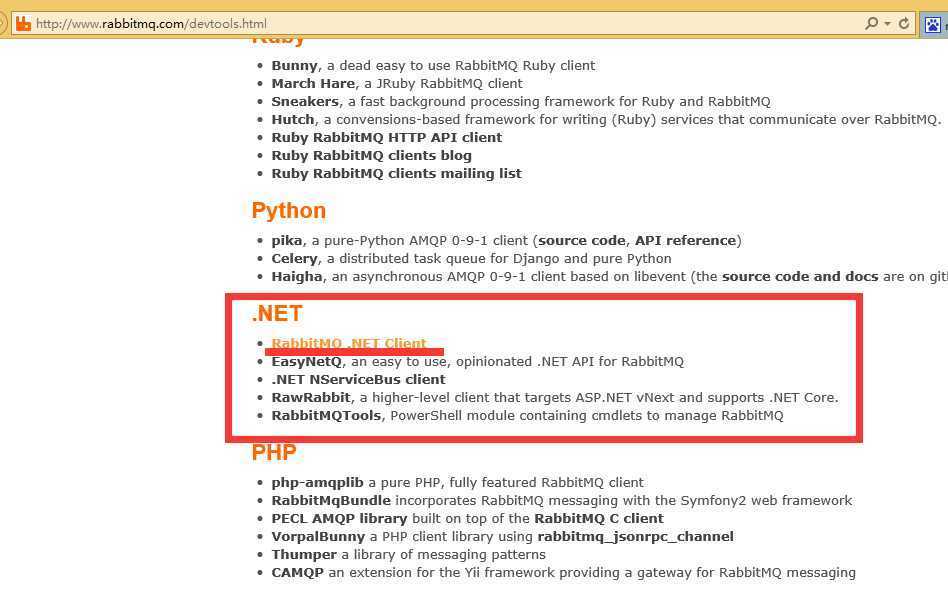
Task: Open the php-amqplib link
Action: (x=317, y=483)
